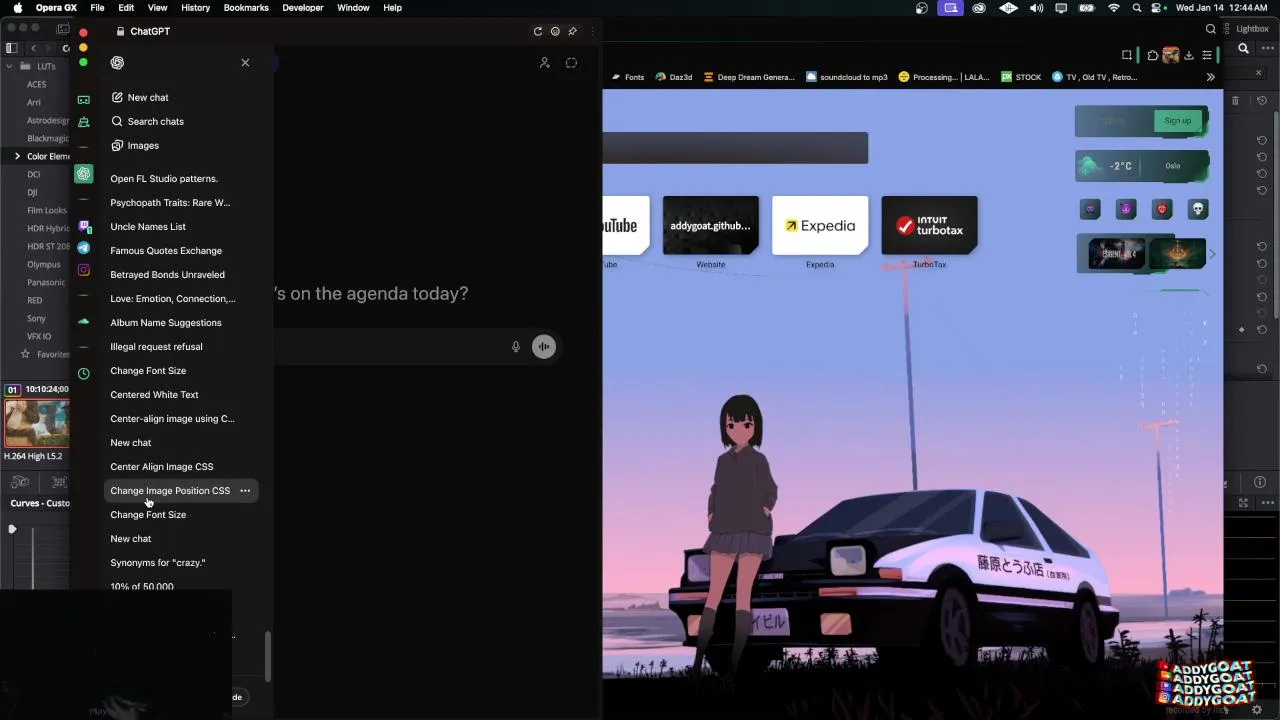Click volume icon in macOS menu bar
Screen dimensions: 1280x720
coord(1036,8)
